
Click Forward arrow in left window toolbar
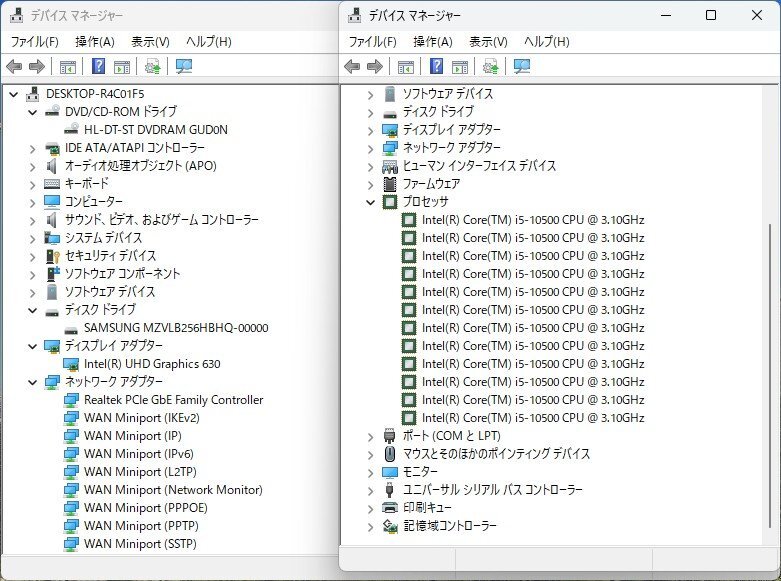pos(37,66)
